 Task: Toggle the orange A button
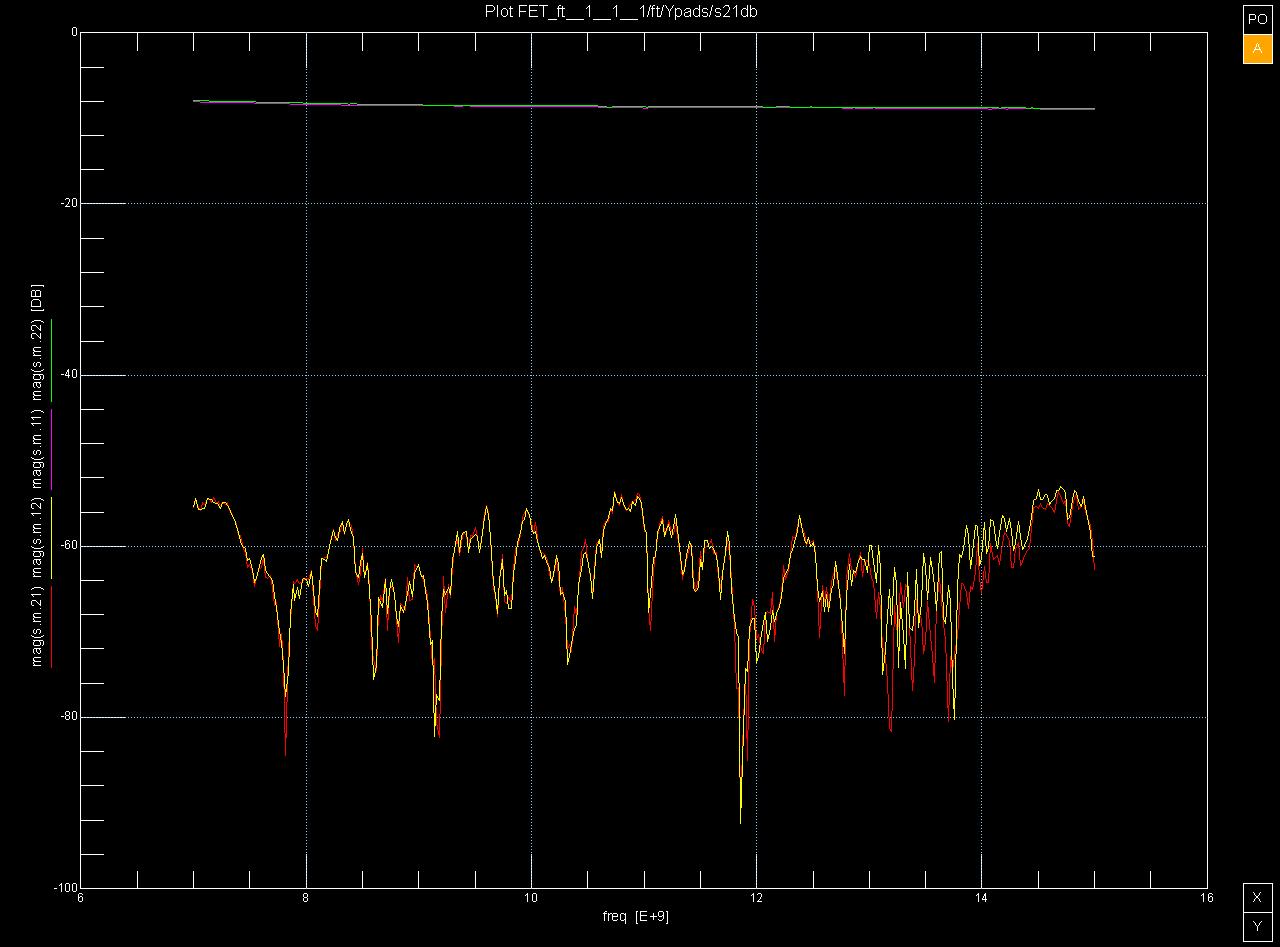pyautogui.click(x=1257, y=49)
